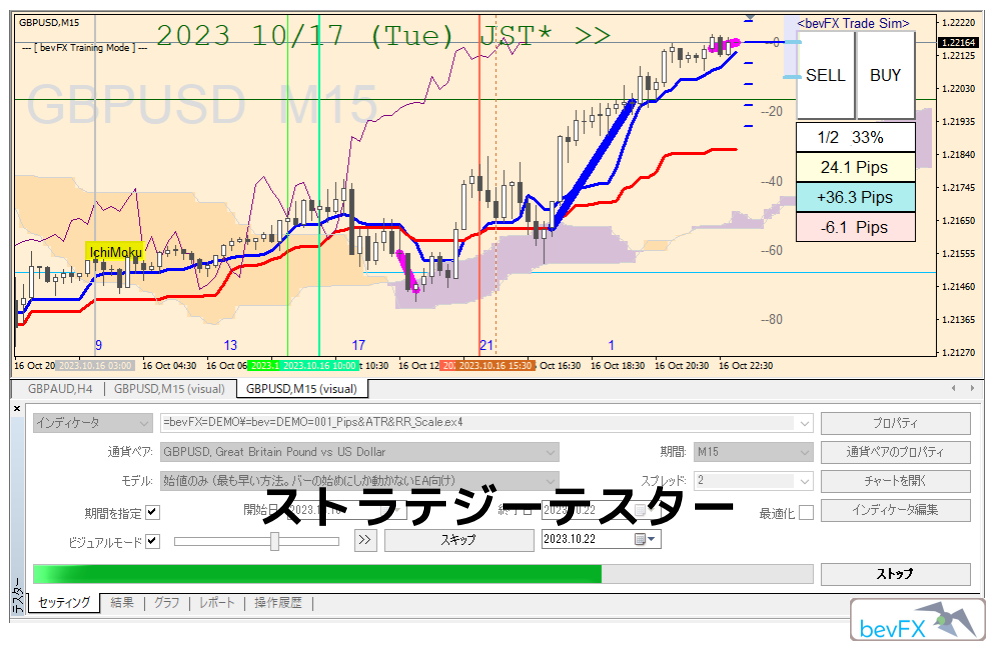
Task: Click the 1.21270 price axis value
Action: point(959,353)
